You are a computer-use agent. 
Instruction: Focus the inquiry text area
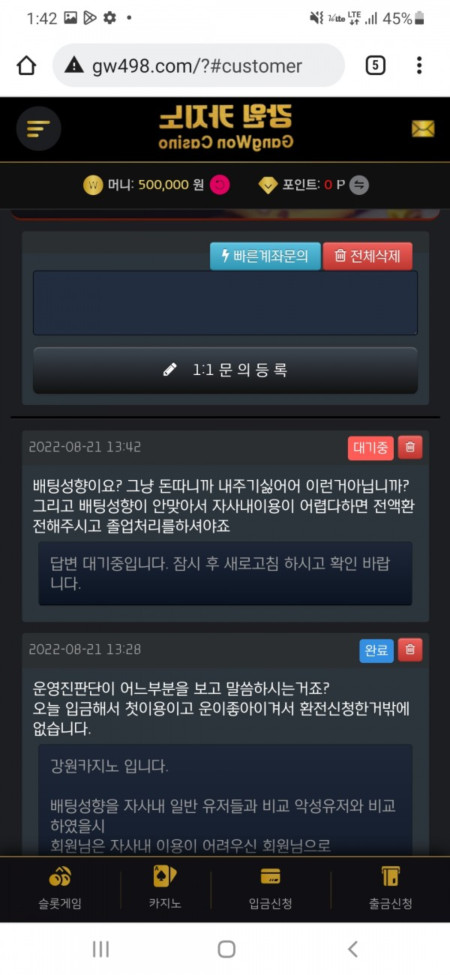coord(225,303)
